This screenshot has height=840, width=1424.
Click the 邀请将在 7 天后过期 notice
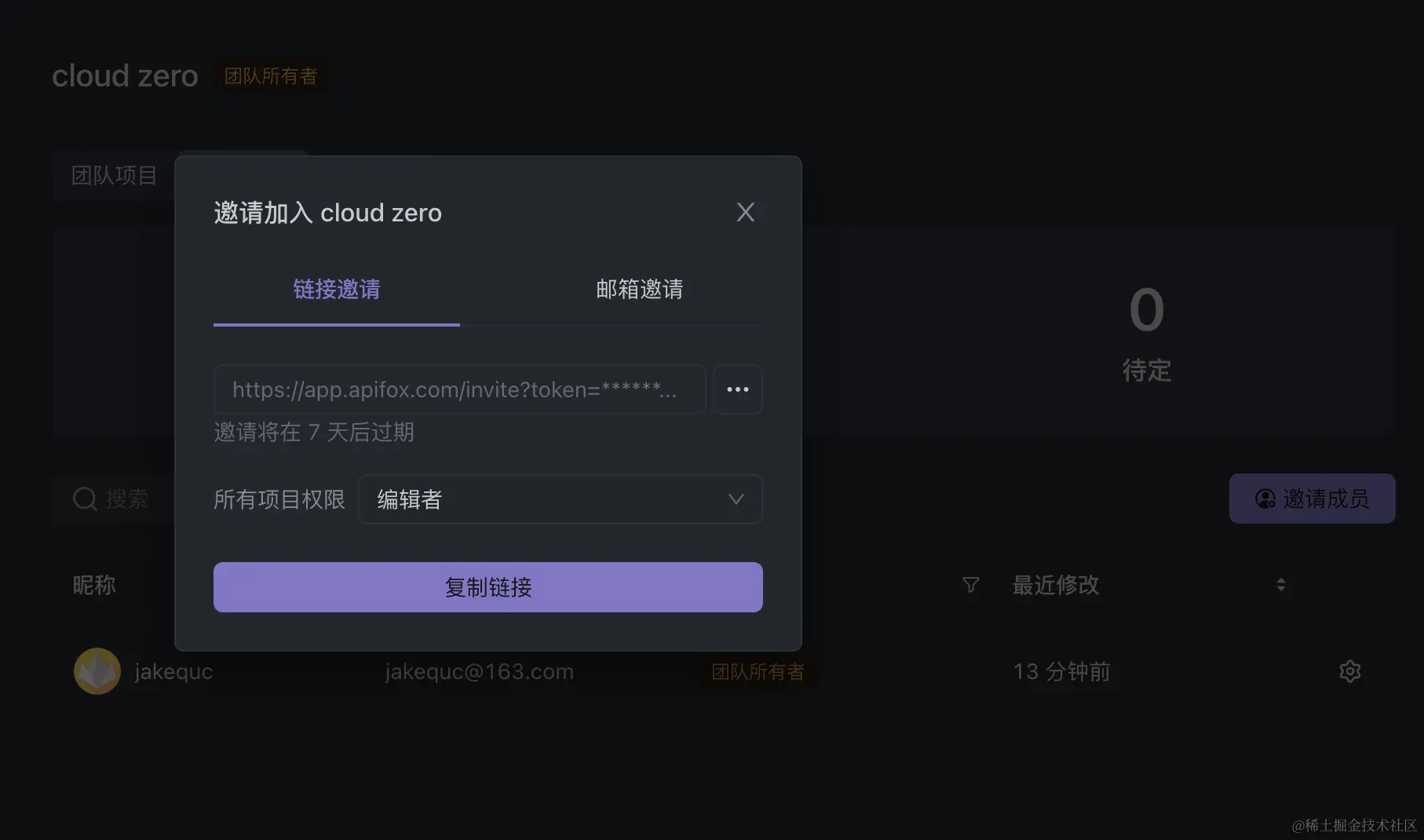pos(314,432)
